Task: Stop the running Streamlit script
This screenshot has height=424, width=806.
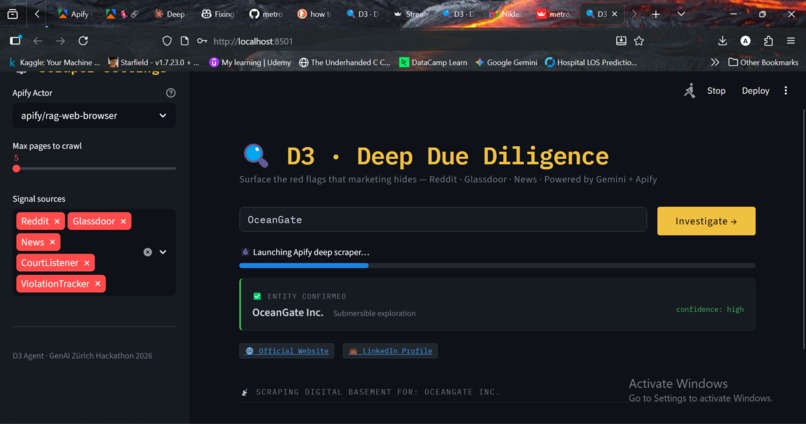Action: point(716,90)
